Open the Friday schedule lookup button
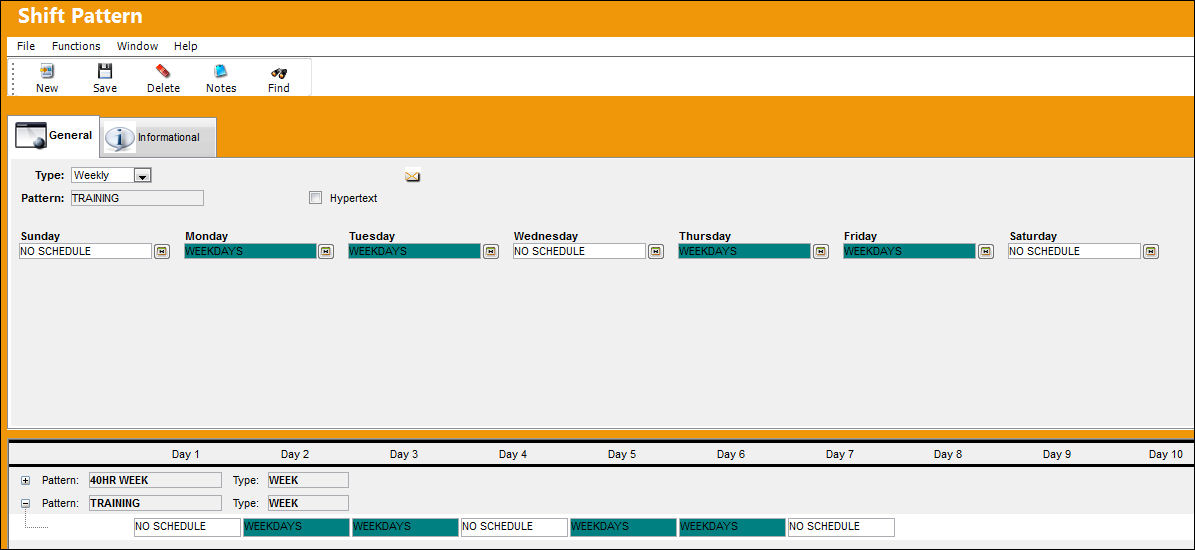This screenshot has height=550, width=1195. pyautogui.click(x=985, y=251)
